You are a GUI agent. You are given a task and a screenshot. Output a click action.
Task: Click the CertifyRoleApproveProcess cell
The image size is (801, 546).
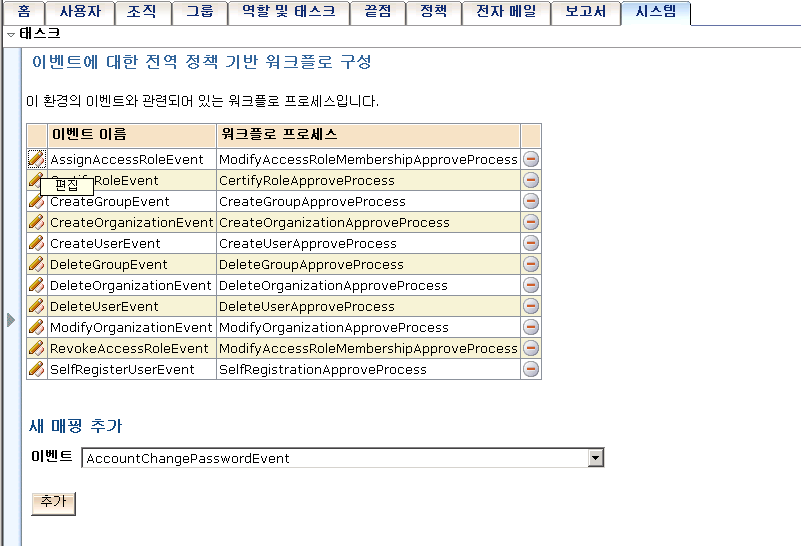tap(368, 180)
